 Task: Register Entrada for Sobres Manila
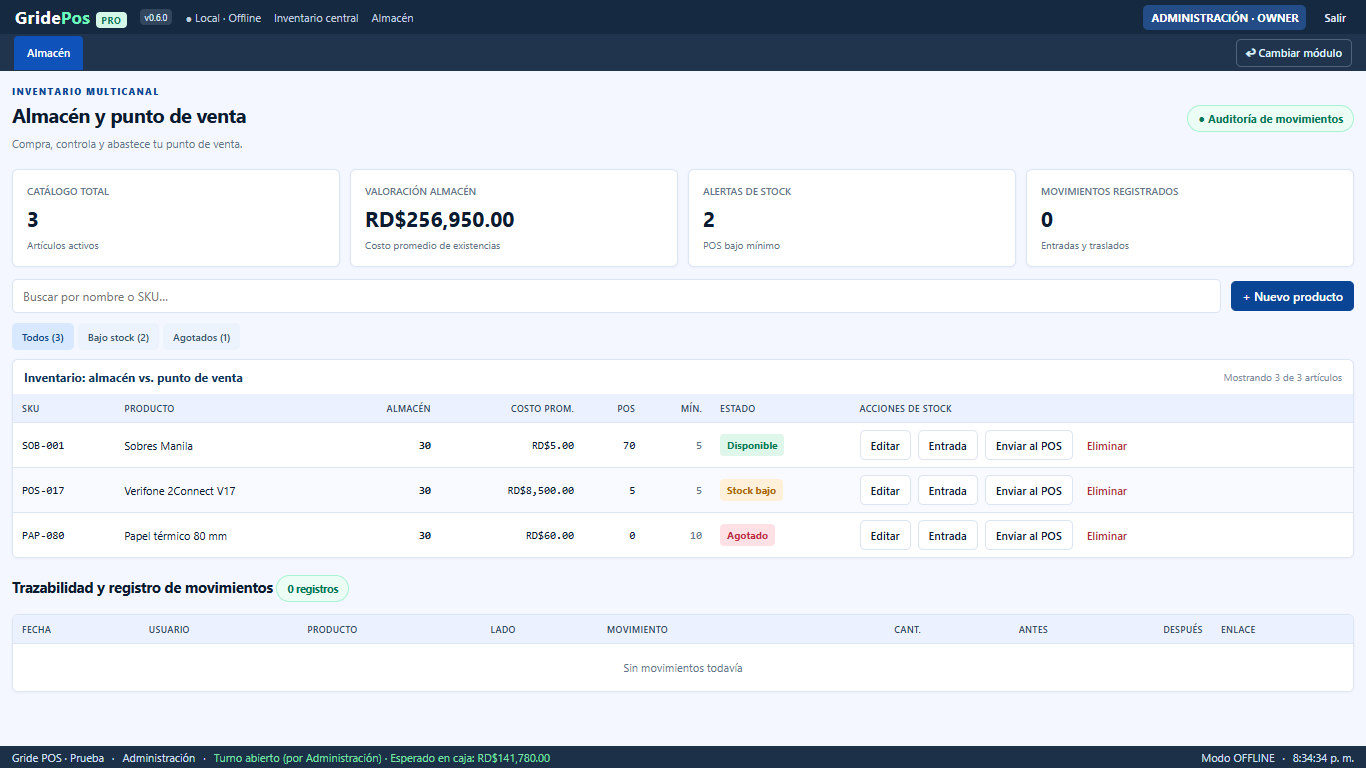click(x=947, y=446)
